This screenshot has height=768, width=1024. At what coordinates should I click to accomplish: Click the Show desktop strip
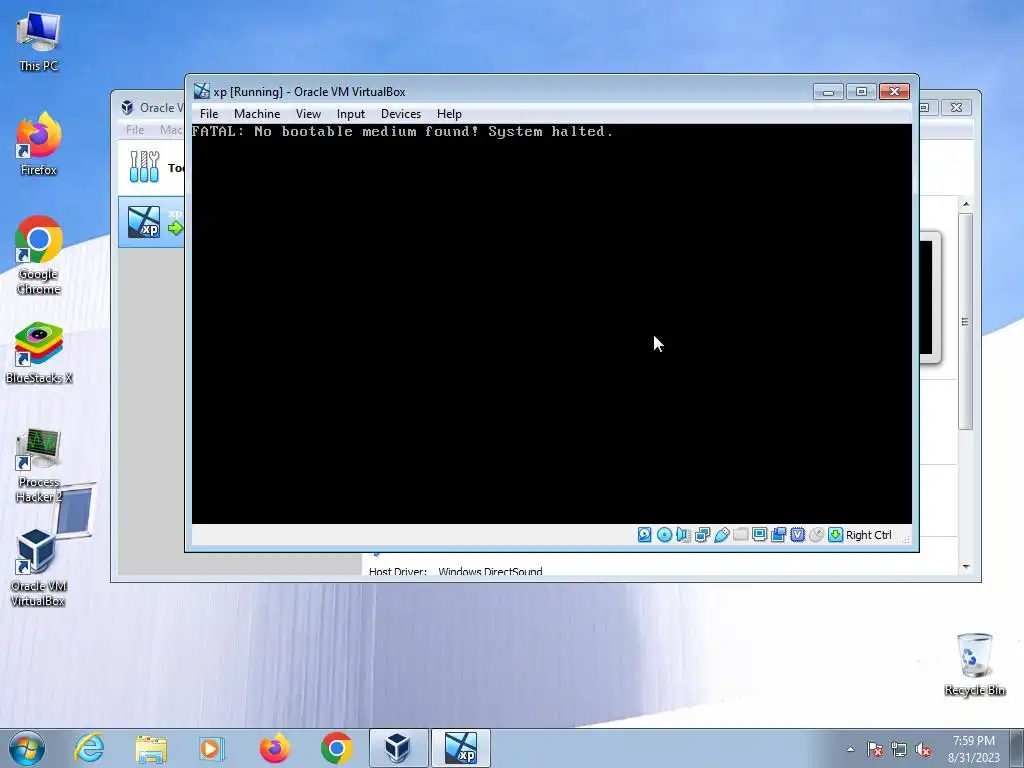pyautogui.click(x=1017, y=748)
